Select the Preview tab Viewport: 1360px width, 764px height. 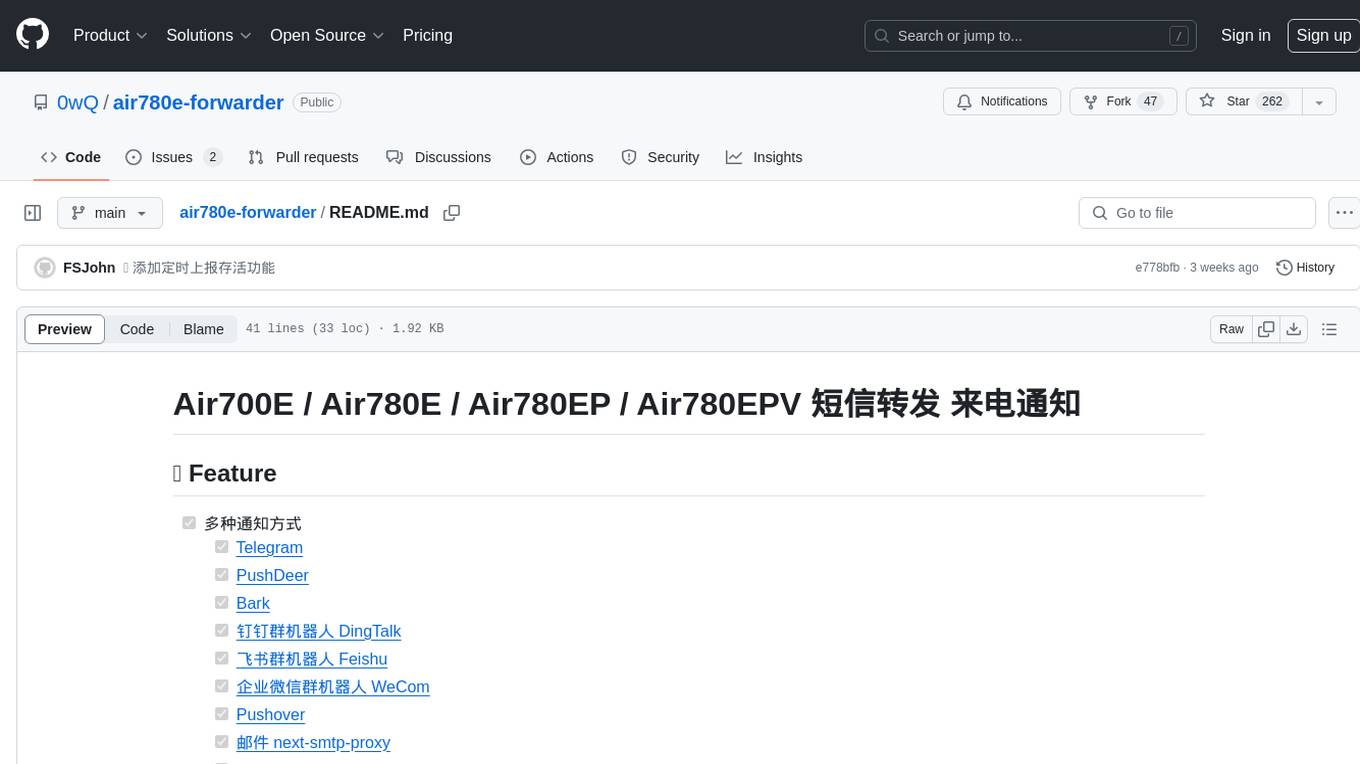(x=65, y=329)
